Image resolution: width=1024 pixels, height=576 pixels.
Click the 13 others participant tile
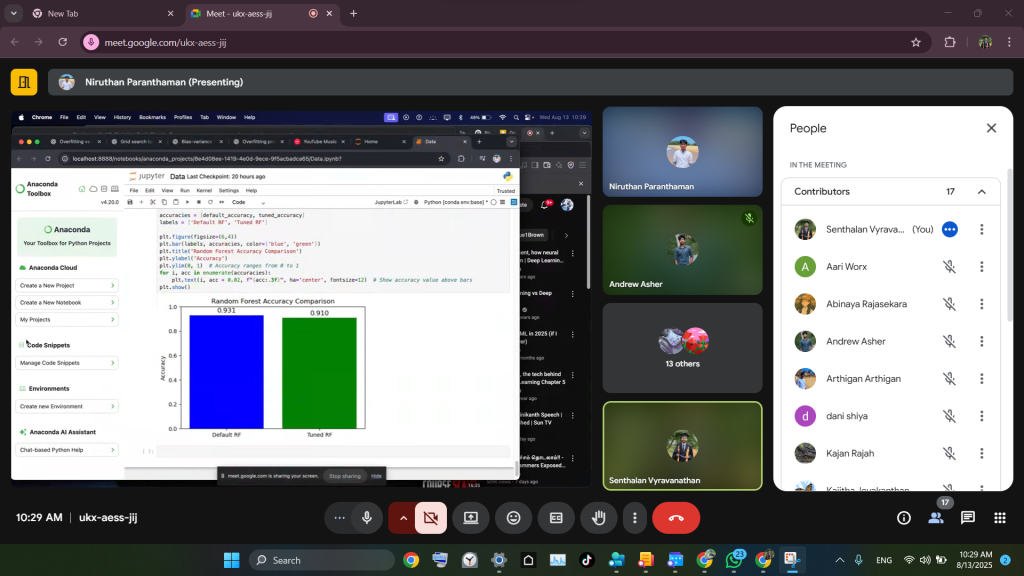682,348
